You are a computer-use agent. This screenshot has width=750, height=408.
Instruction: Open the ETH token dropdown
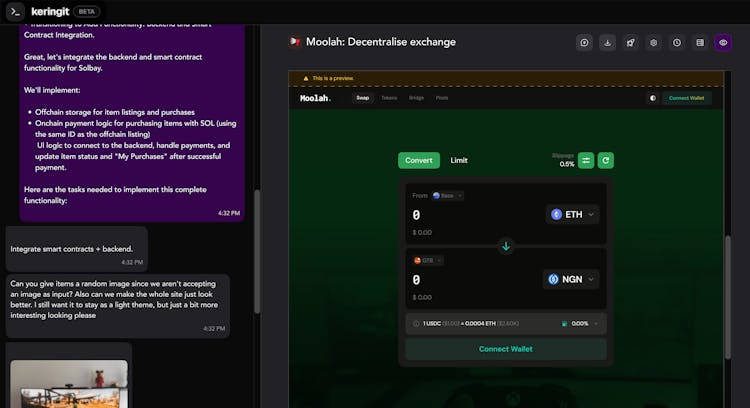pyautogui.click(x=573, y=214)
